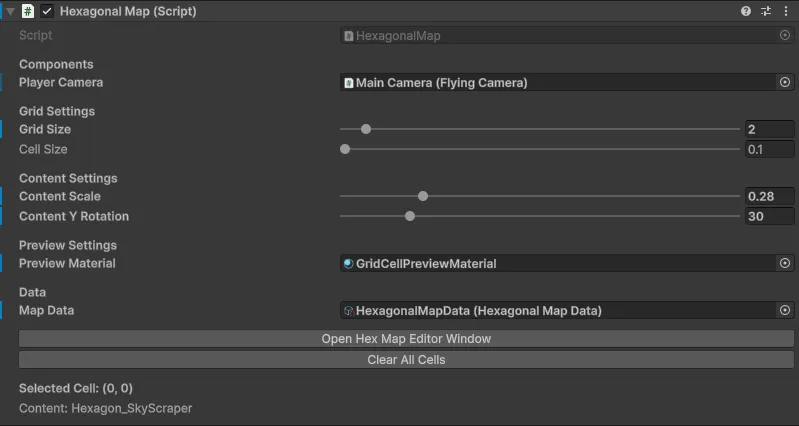Open object picker for Preview Material
The width and height of the screenshot is (799, 426).
click(785, 263)
